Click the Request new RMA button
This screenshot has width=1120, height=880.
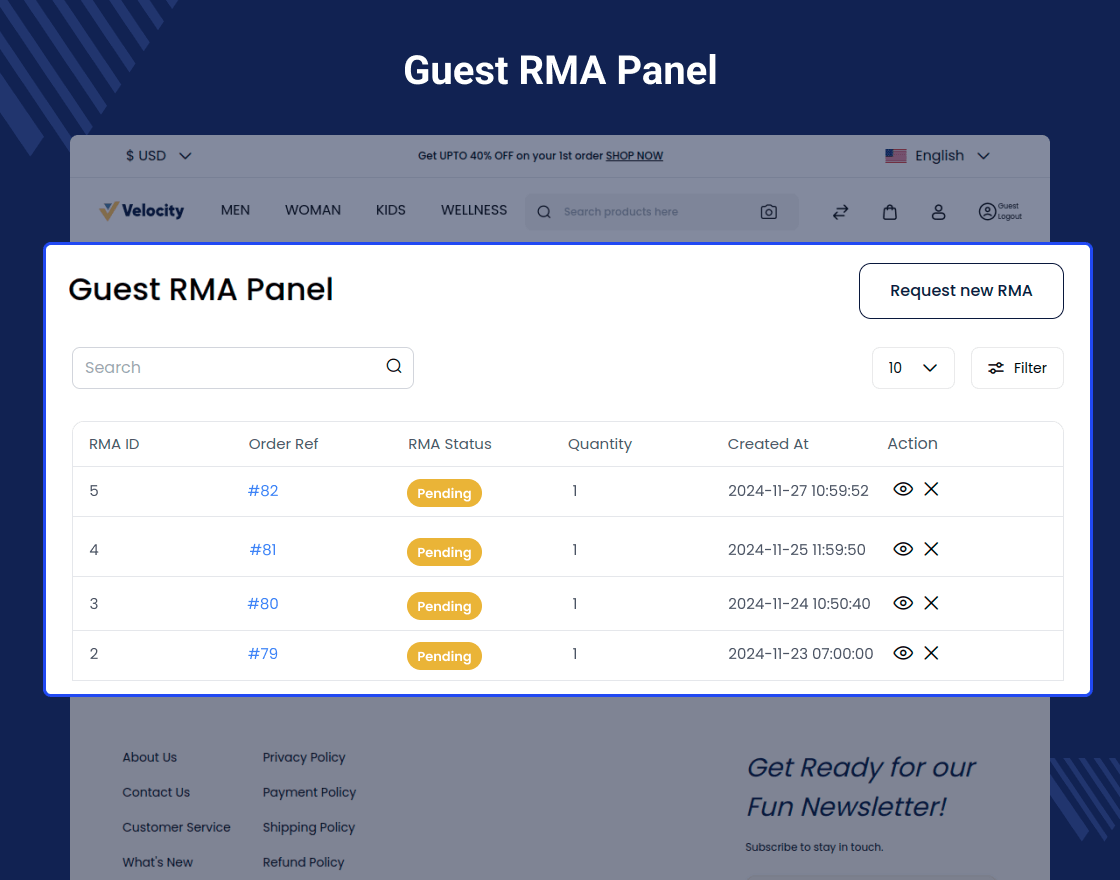click(960, 291)
